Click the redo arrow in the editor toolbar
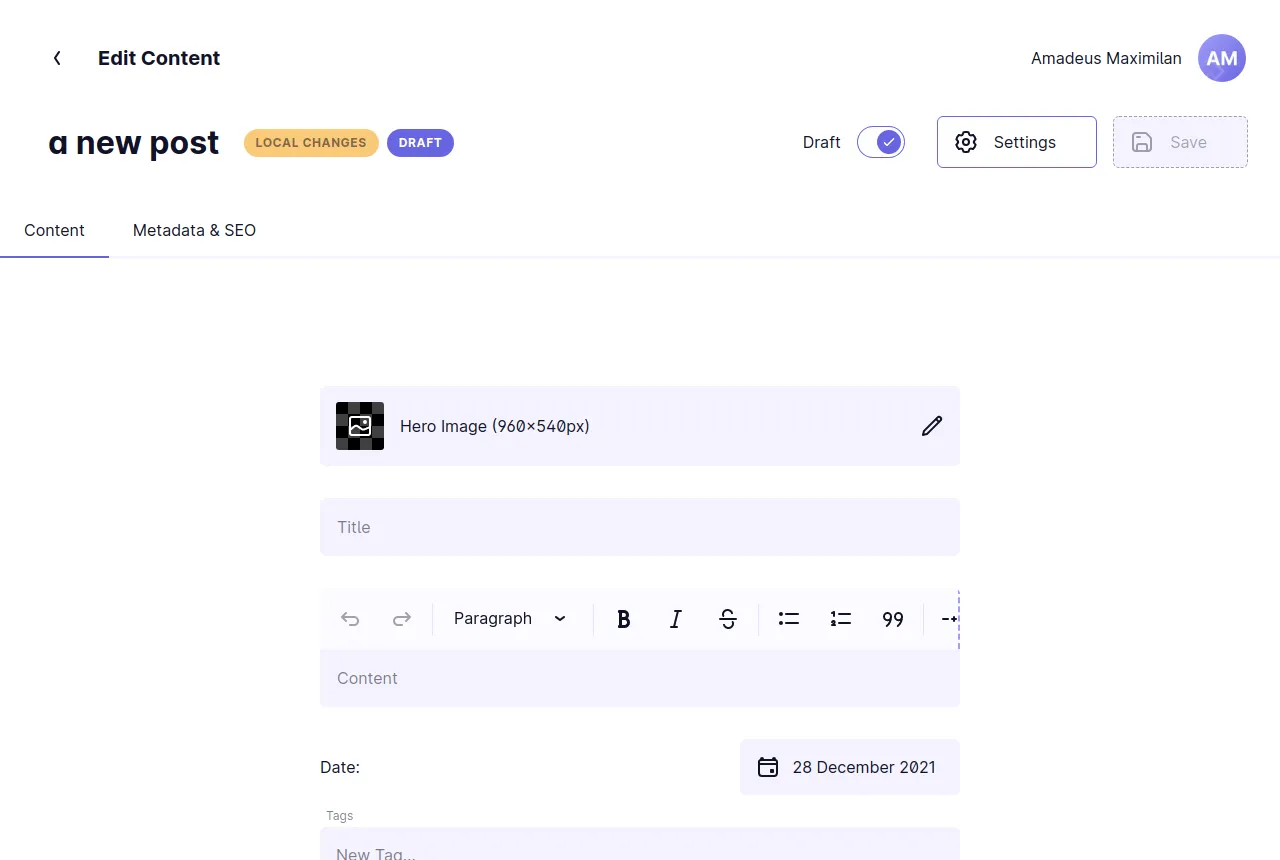 click(401, 618)
